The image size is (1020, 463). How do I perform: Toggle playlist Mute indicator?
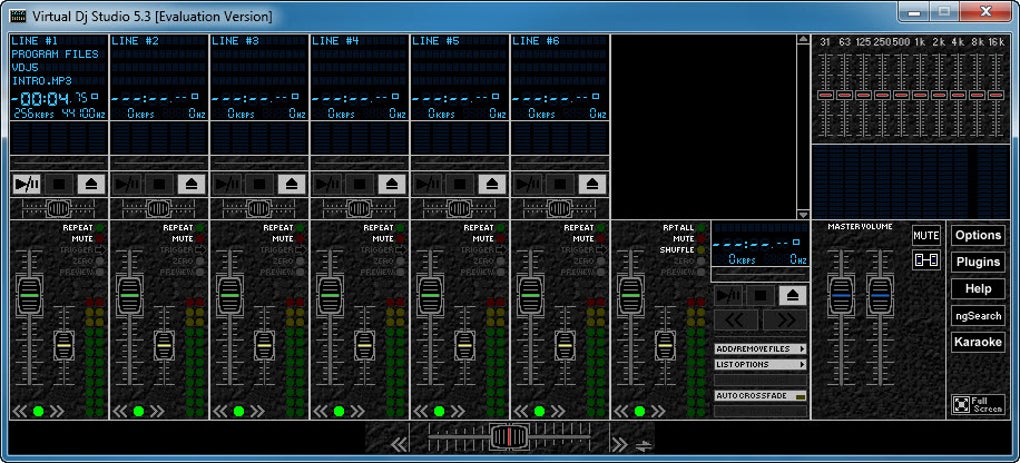[701, 239]
